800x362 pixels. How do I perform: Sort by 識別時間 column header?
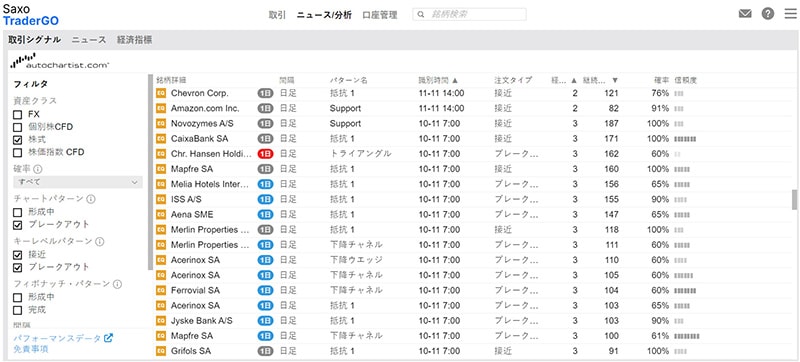pos(438,80)
